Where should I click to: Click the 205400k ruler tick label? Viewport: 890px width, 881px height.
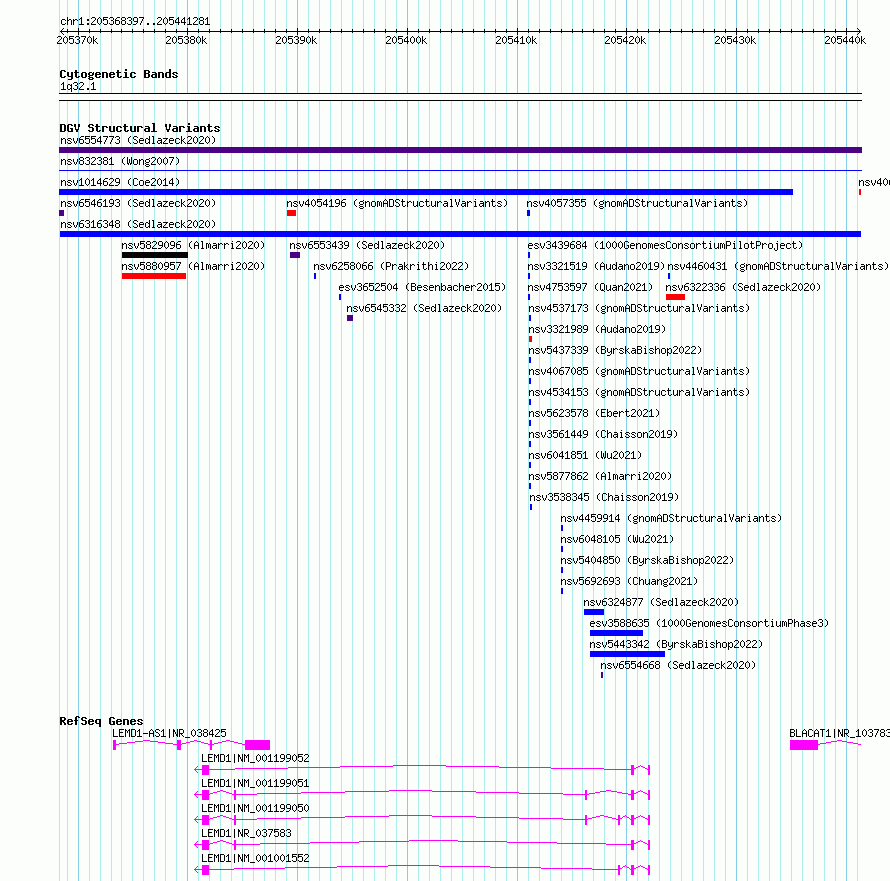pyautogui.click(x=406, y=40)
